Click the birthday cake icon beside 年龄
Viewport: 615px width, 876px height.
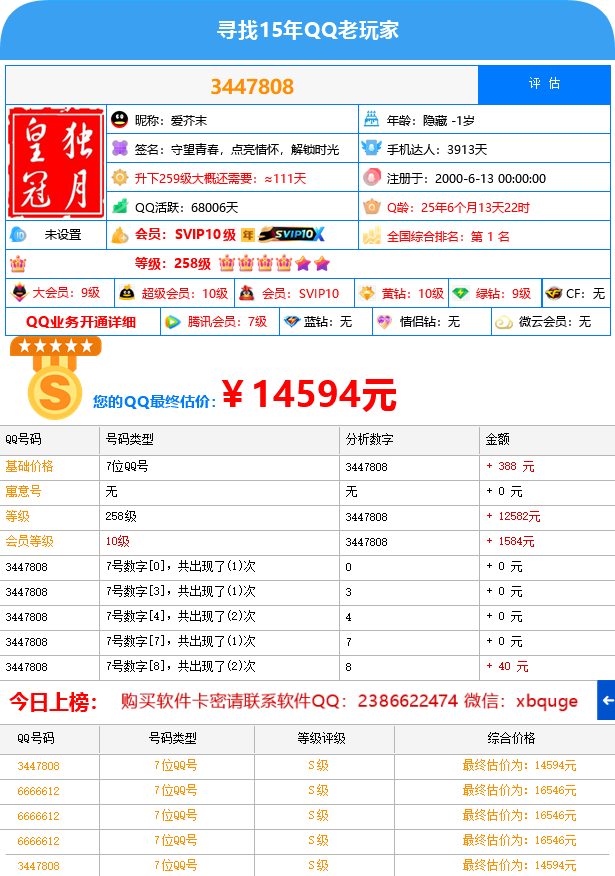[371, 119]
